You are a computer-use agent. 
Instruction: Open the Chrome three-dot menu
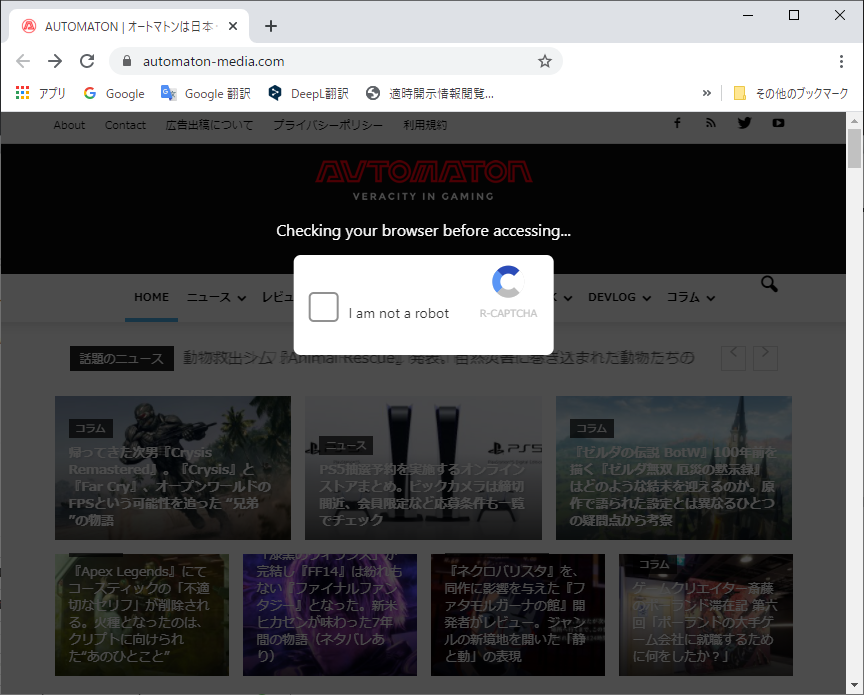[841, 61]
